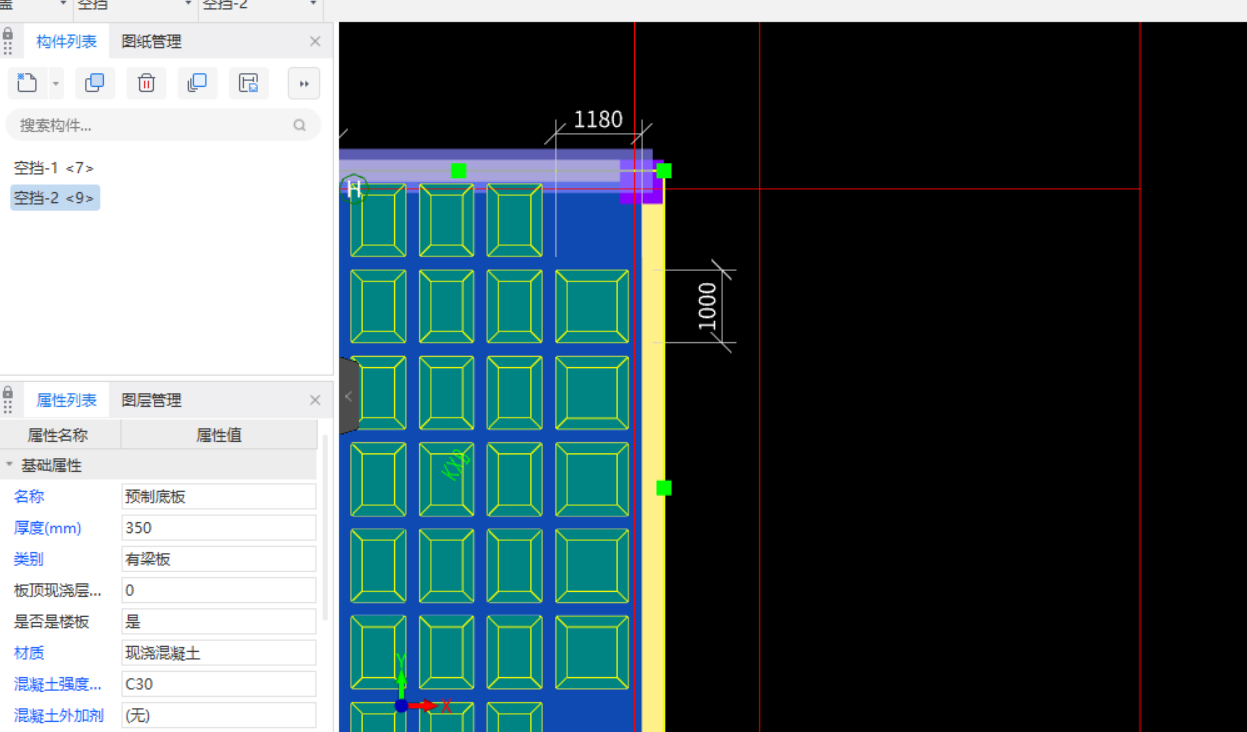
Task: Open the 材质 value 现浇混凝土
Action: pos(219,653)
